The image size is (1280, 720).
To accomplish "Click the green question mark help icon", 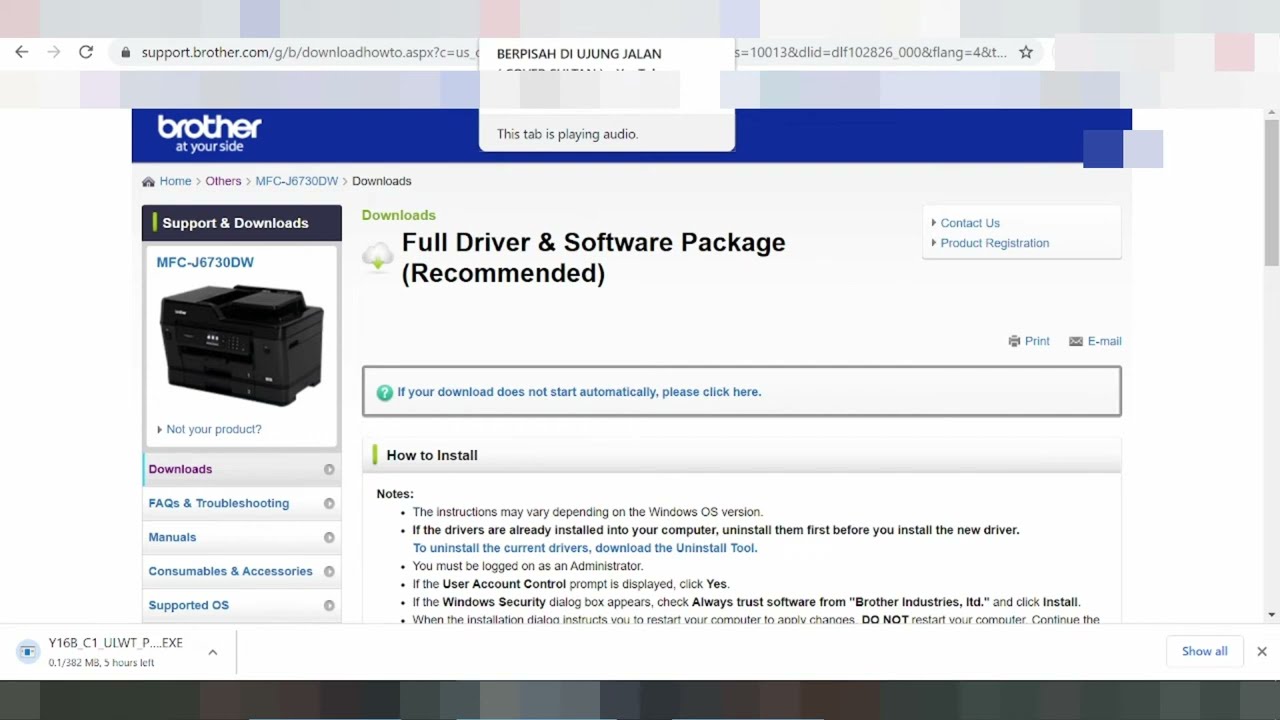I will [x=384, y=393].
